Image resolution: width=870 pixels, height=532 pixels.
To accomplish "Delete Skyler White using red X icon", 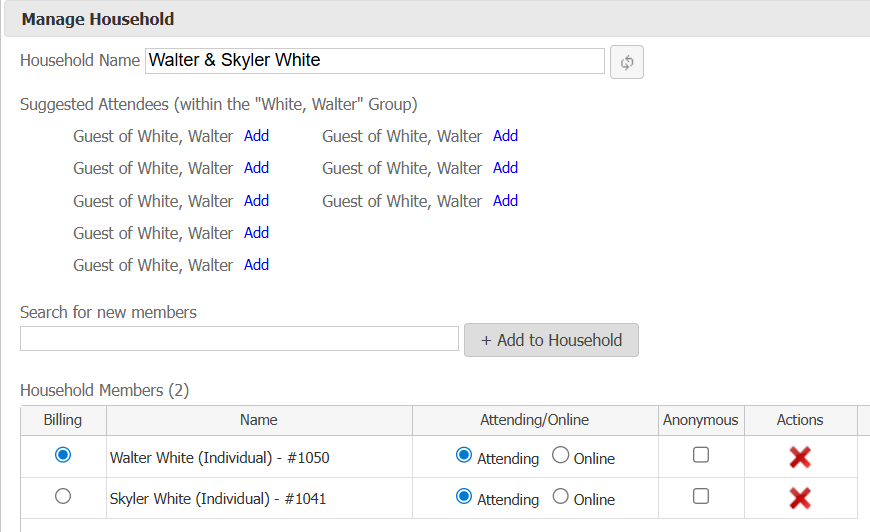I will tap(799, 498).
